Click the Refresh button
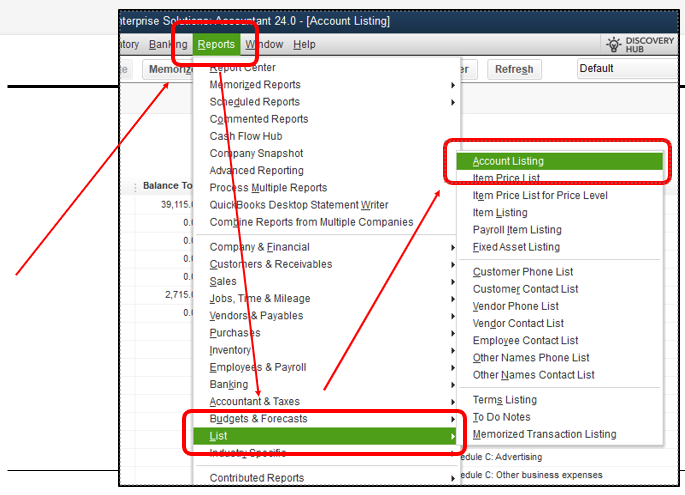This screenshot has width=685, height=495. 514,69
